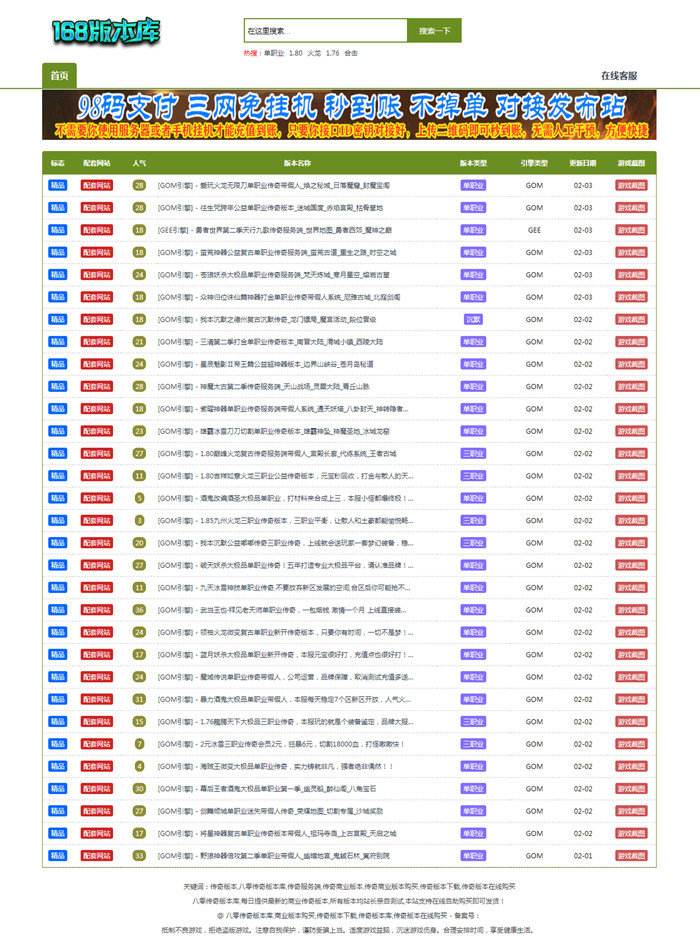This screenshot has width=700, height=943.
Task: Open the 暴力酒鬼 version link
Action: 284,699
